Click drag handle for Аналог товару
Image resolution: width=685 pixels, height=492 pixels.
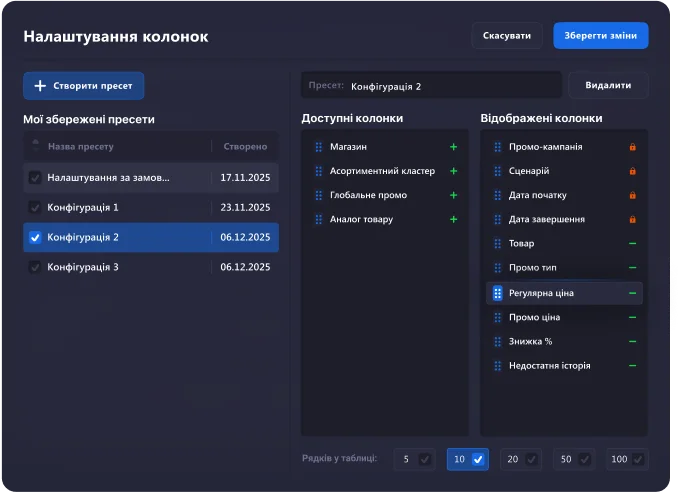[319, 219]
